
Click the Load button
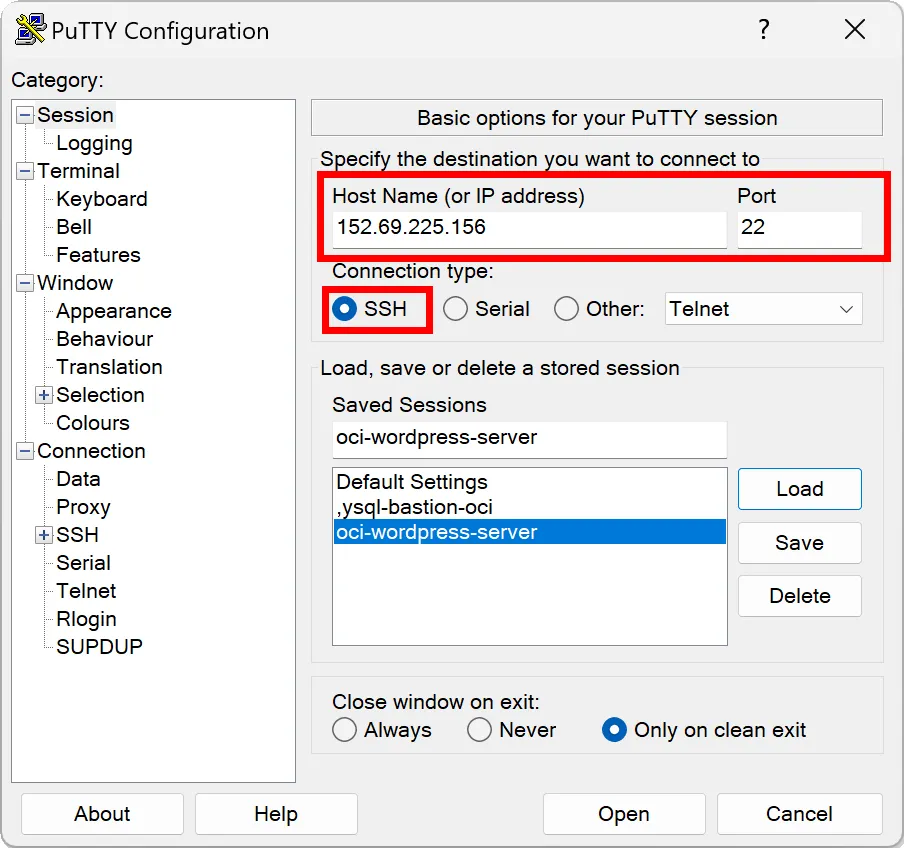pos(799,489)
